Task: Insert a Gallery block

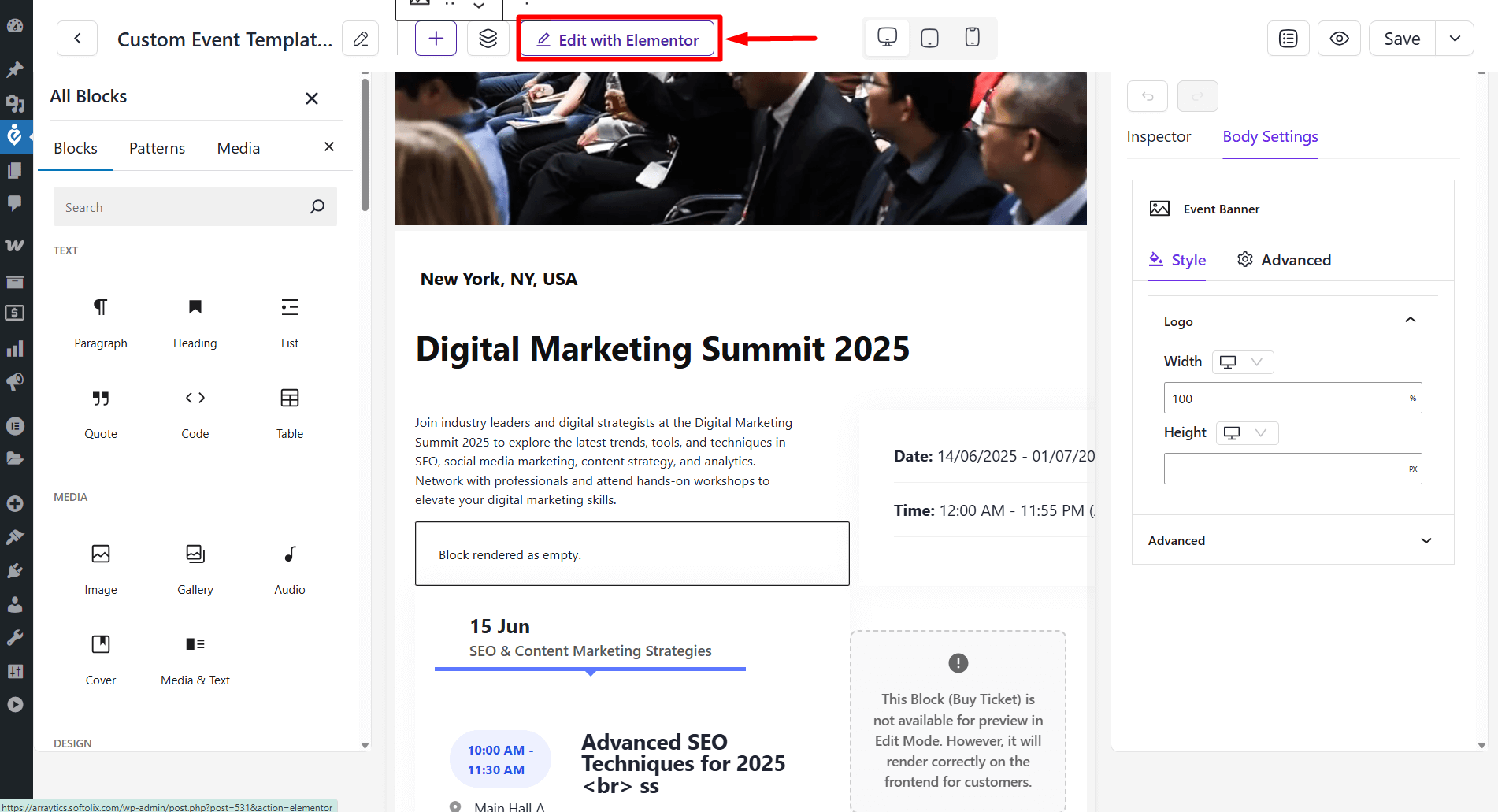Action: (195, 569)
